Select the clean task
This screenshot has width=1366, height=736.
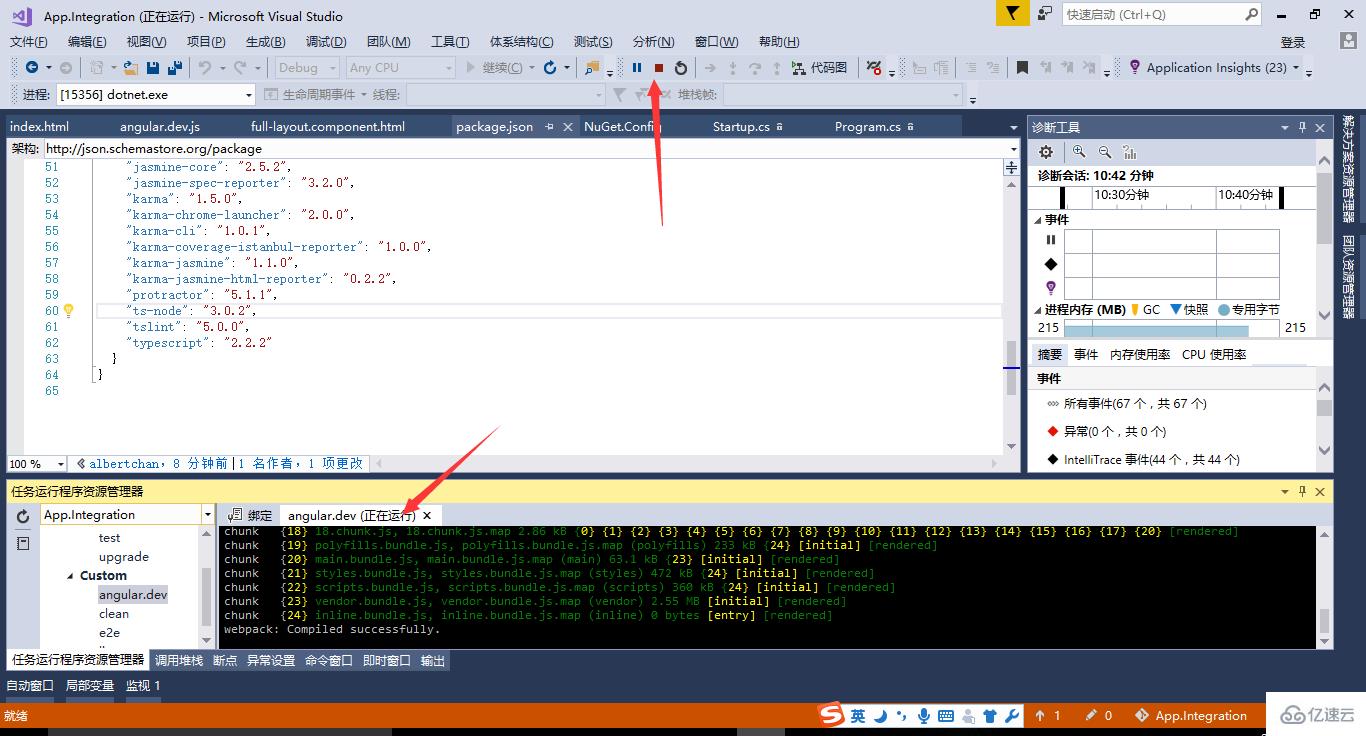pyautogui.click(x=114, y=613)
